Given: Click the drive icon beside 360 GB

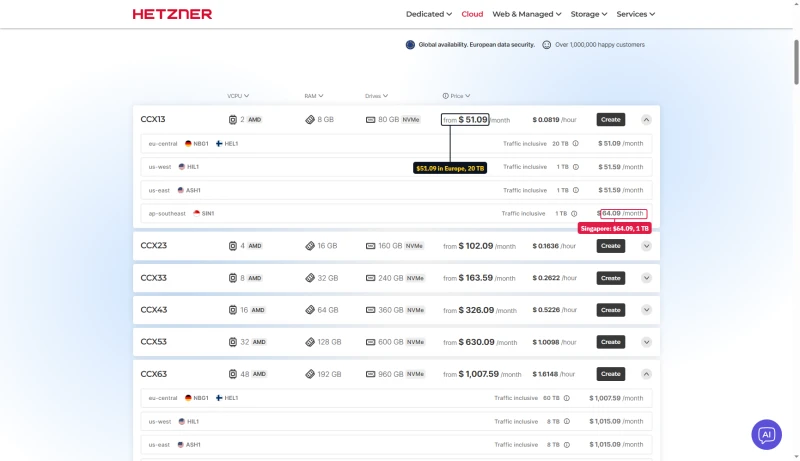Looking at the screenshot, I should 370,310.
